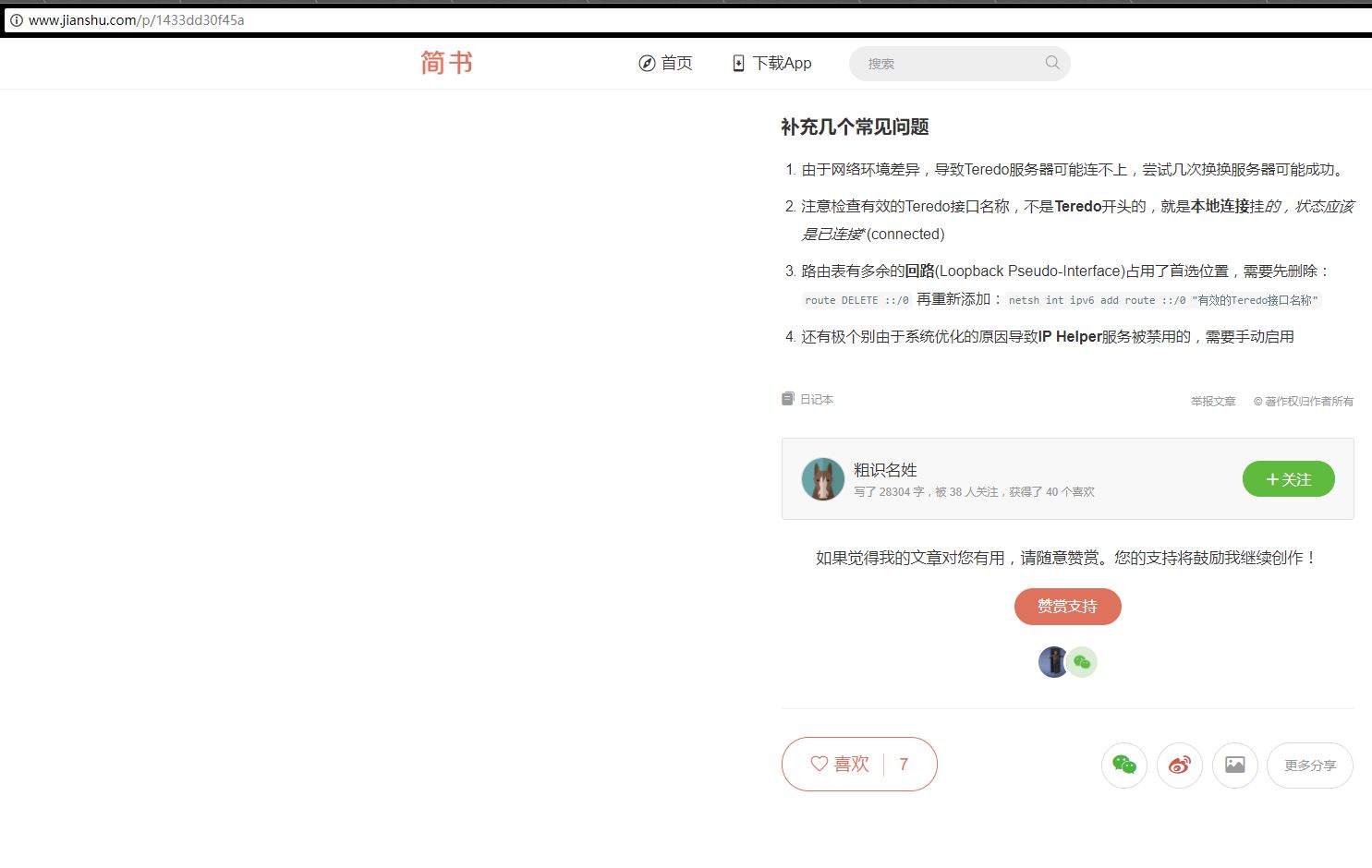Share the article to Weibo

point(1179,765)
